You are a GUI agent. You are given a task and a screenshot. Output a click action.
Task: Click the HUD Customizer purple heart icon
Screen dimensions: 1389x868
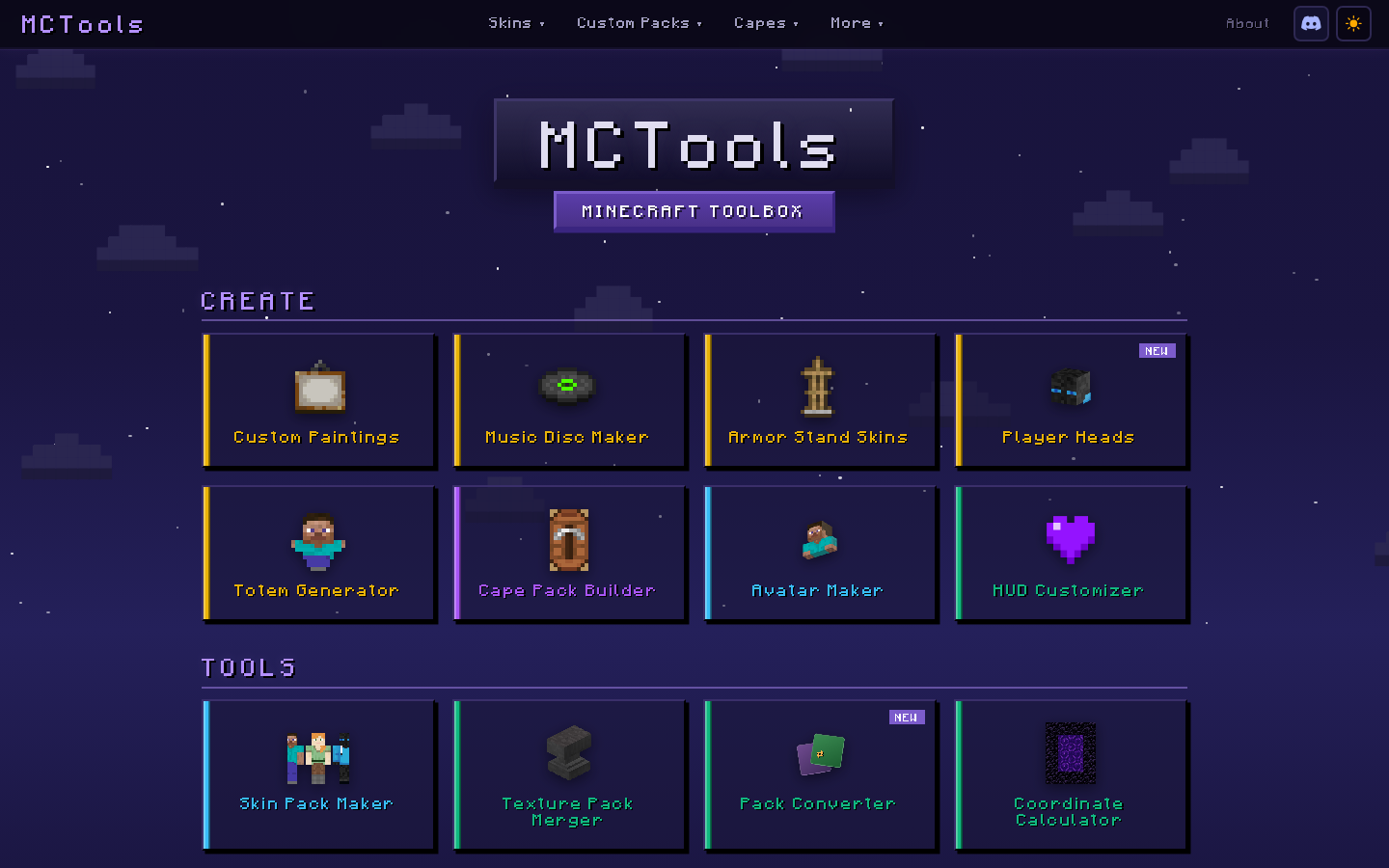[1071, 539]
